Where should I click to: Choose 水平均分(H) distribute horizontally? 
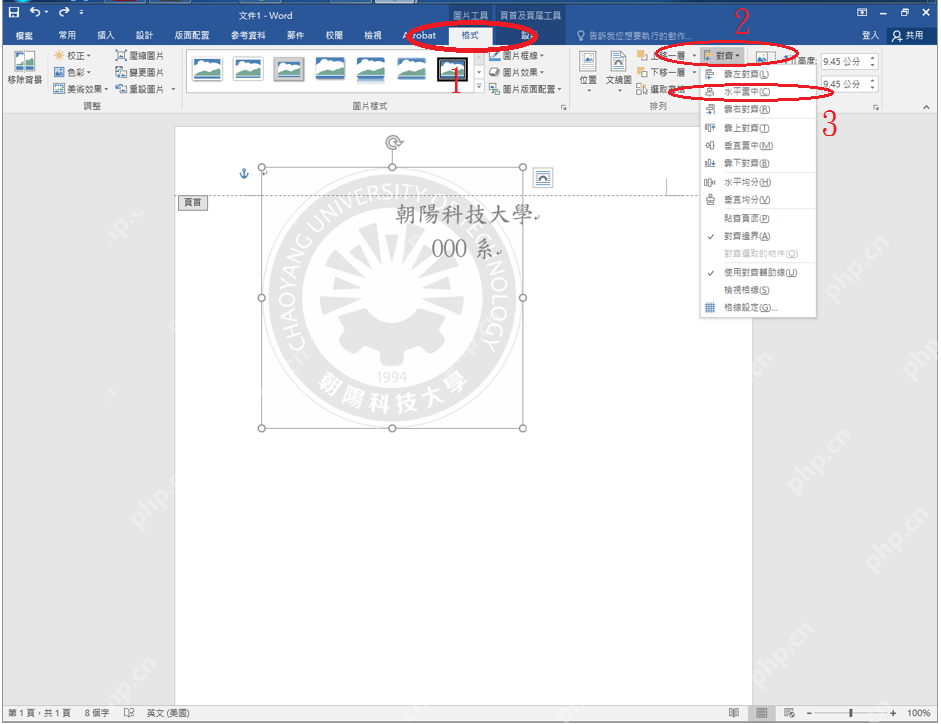(758, 182)
